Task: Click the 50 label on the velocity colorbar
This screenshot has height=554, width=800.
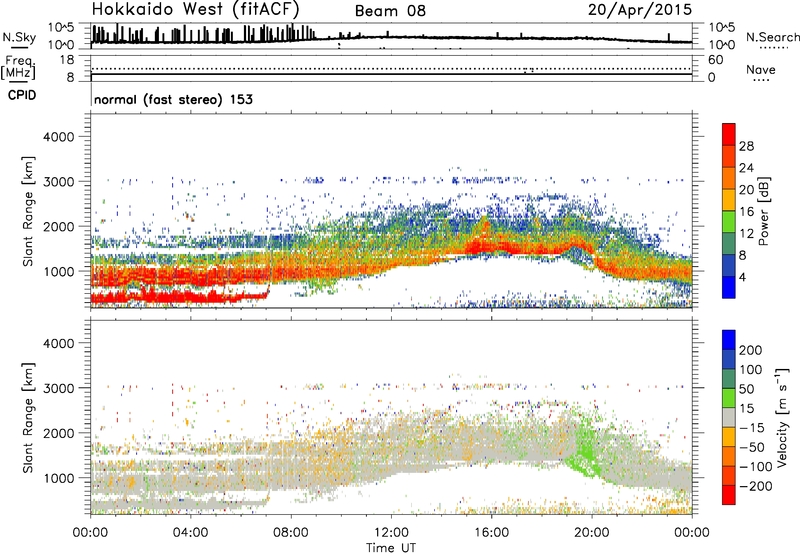Action: point(746,389)
